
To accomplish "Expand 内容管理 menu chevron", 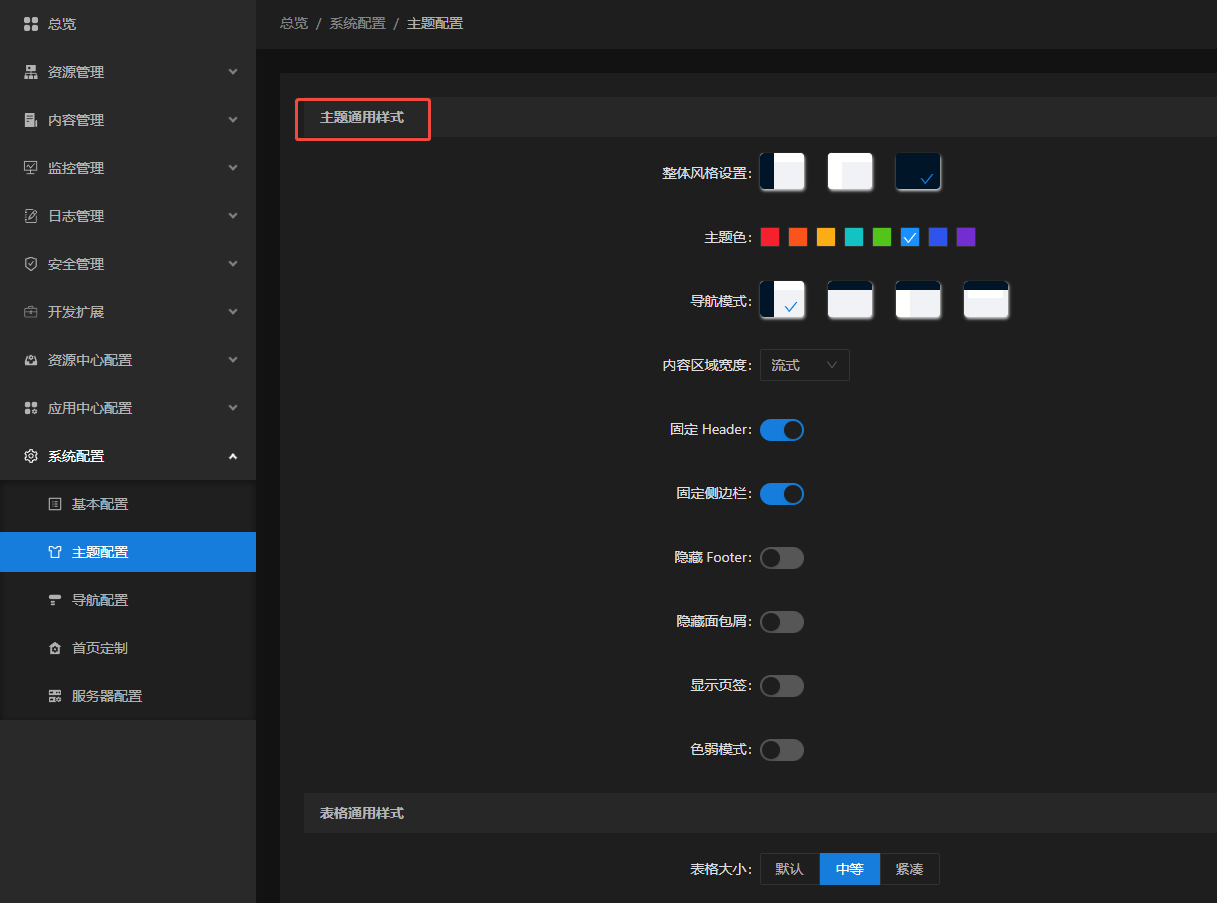I will 233,120.
